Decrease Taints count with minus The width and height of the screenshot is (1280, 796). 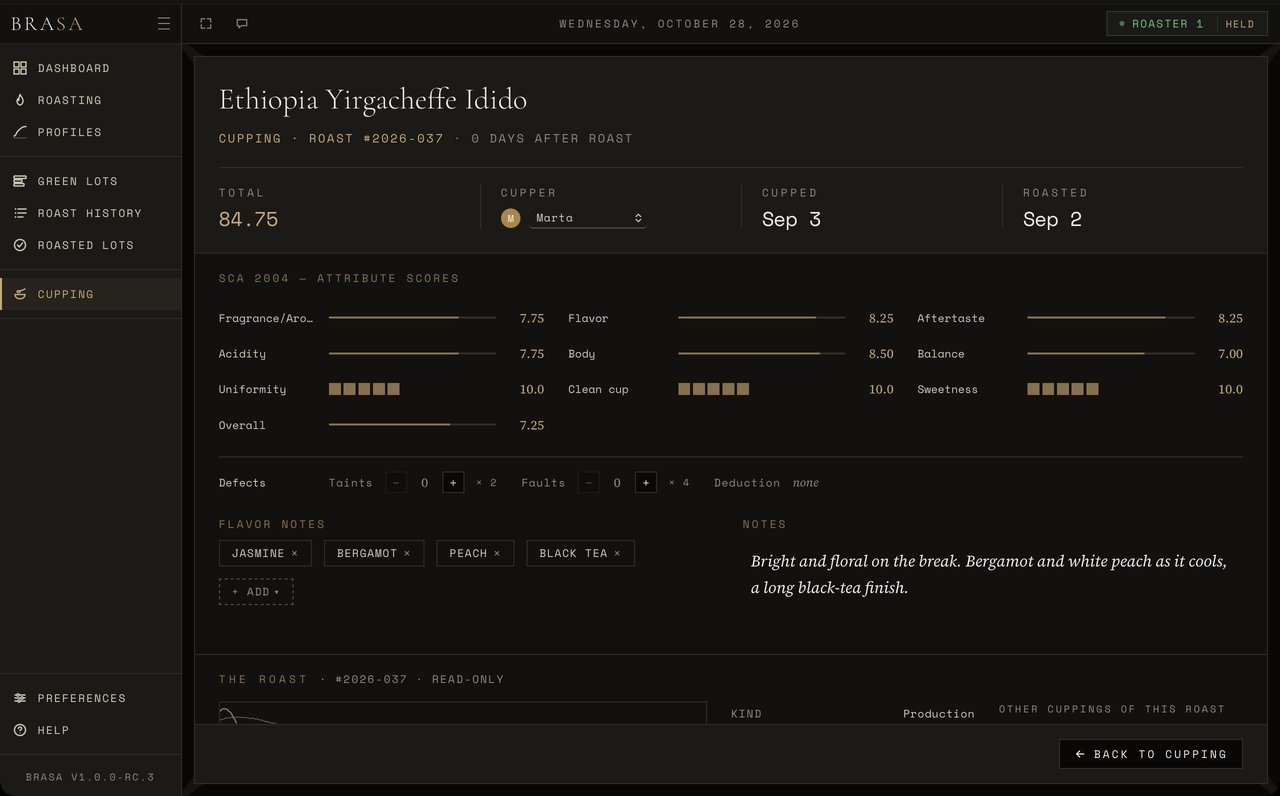tap(396, 483)
